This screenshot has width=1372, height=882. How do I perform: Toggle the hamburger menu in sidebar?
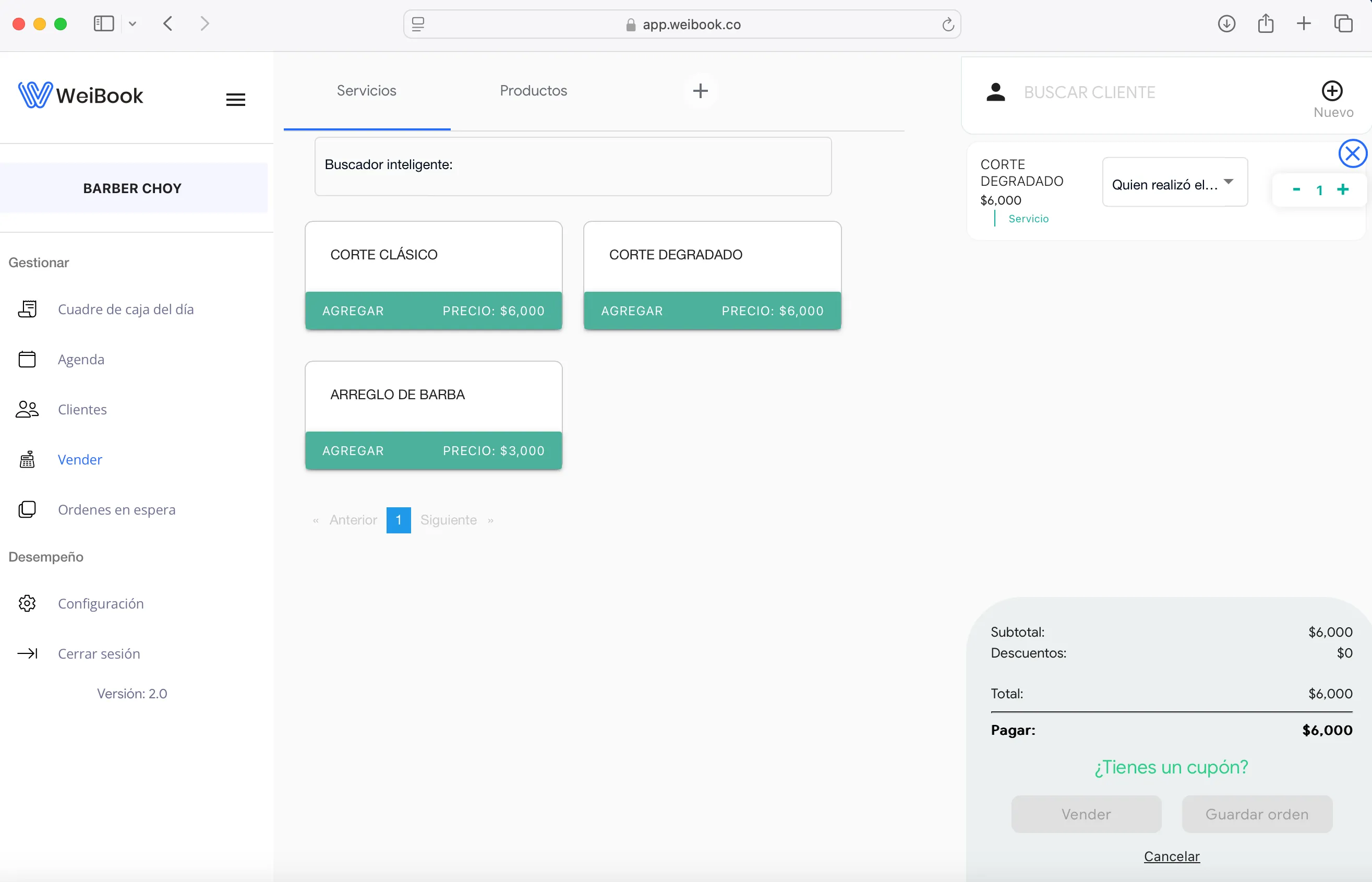[x=235, y=100]
